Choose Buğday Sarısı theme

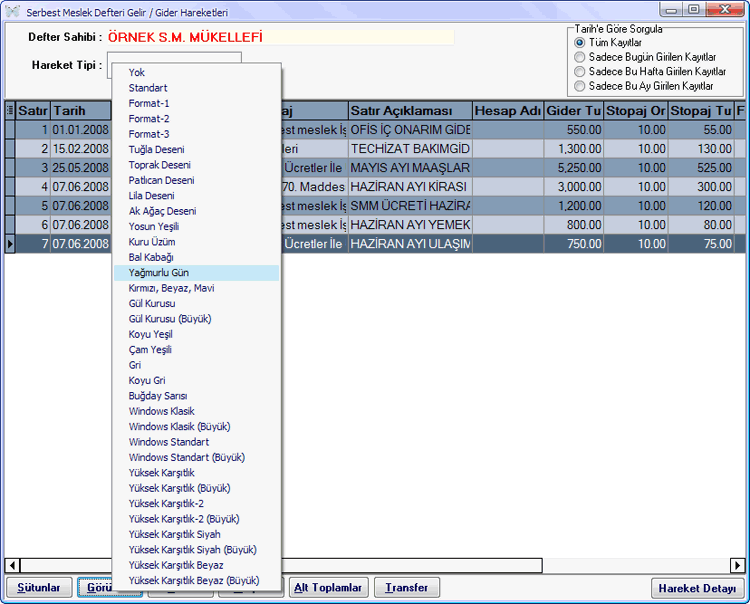pos(197,395)
